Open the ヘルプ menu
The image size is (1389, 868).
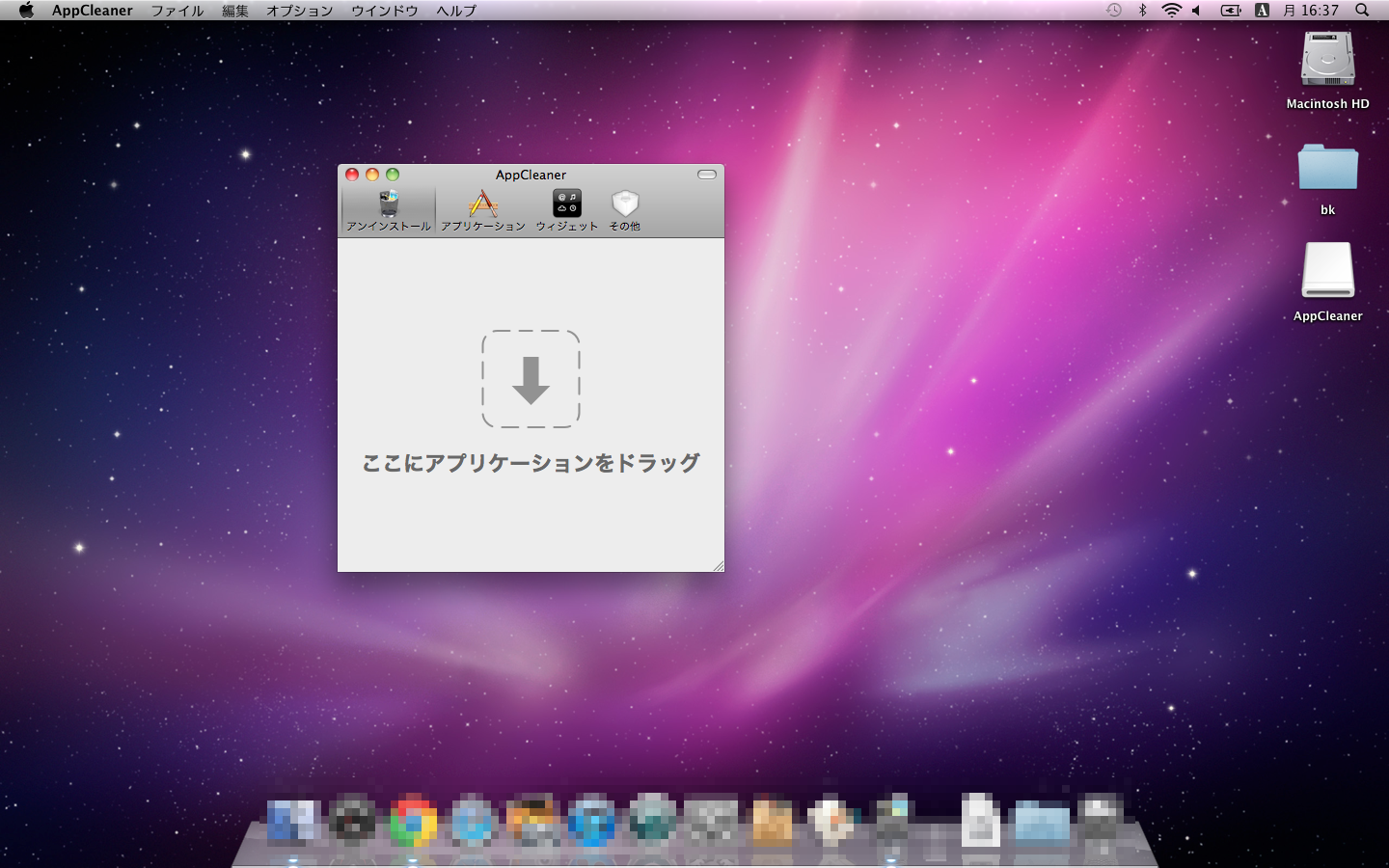click(456, 11)
